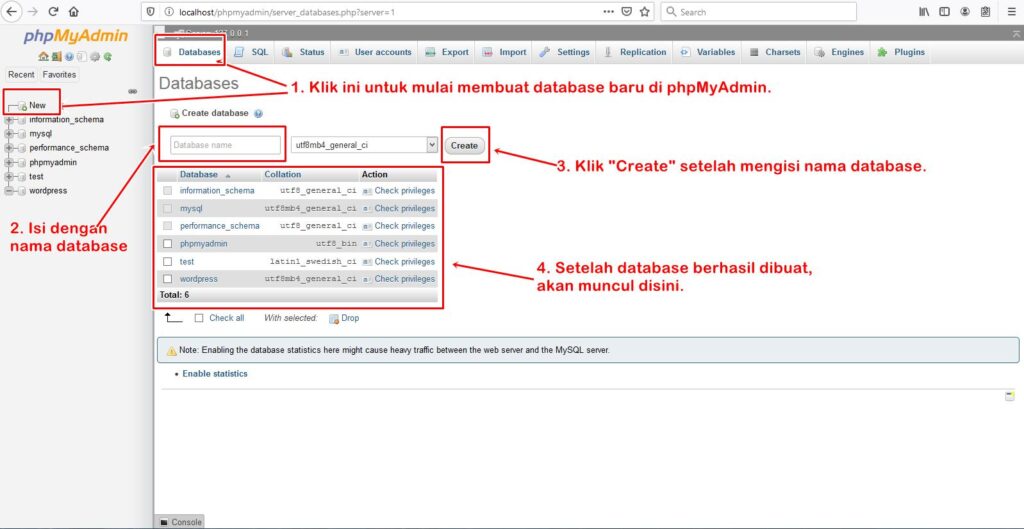Go back with browser back arrow
The height and width of the screenshot is (529, 1024).
pos(11,12)
